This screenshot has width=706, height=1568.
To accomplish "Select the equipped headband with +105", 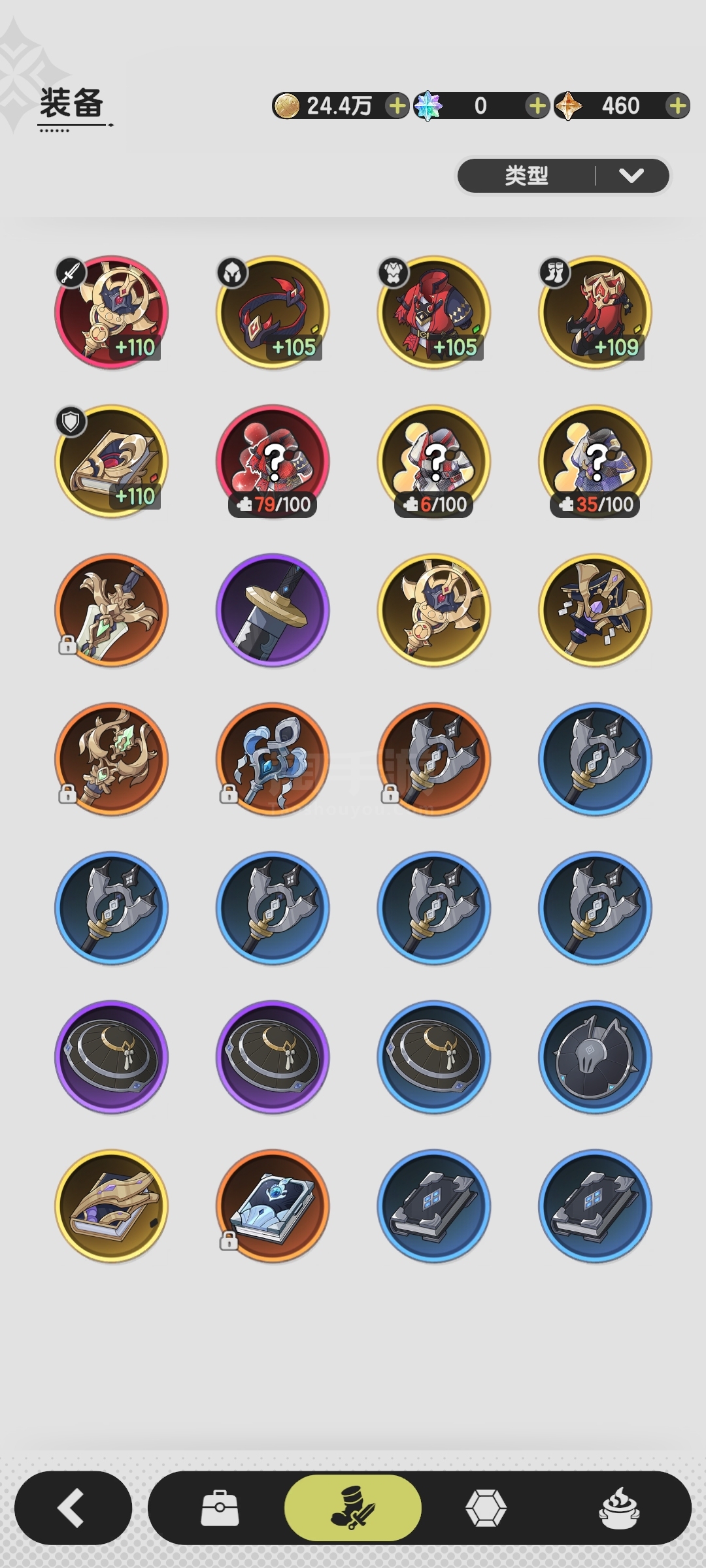I will [273, 312].
